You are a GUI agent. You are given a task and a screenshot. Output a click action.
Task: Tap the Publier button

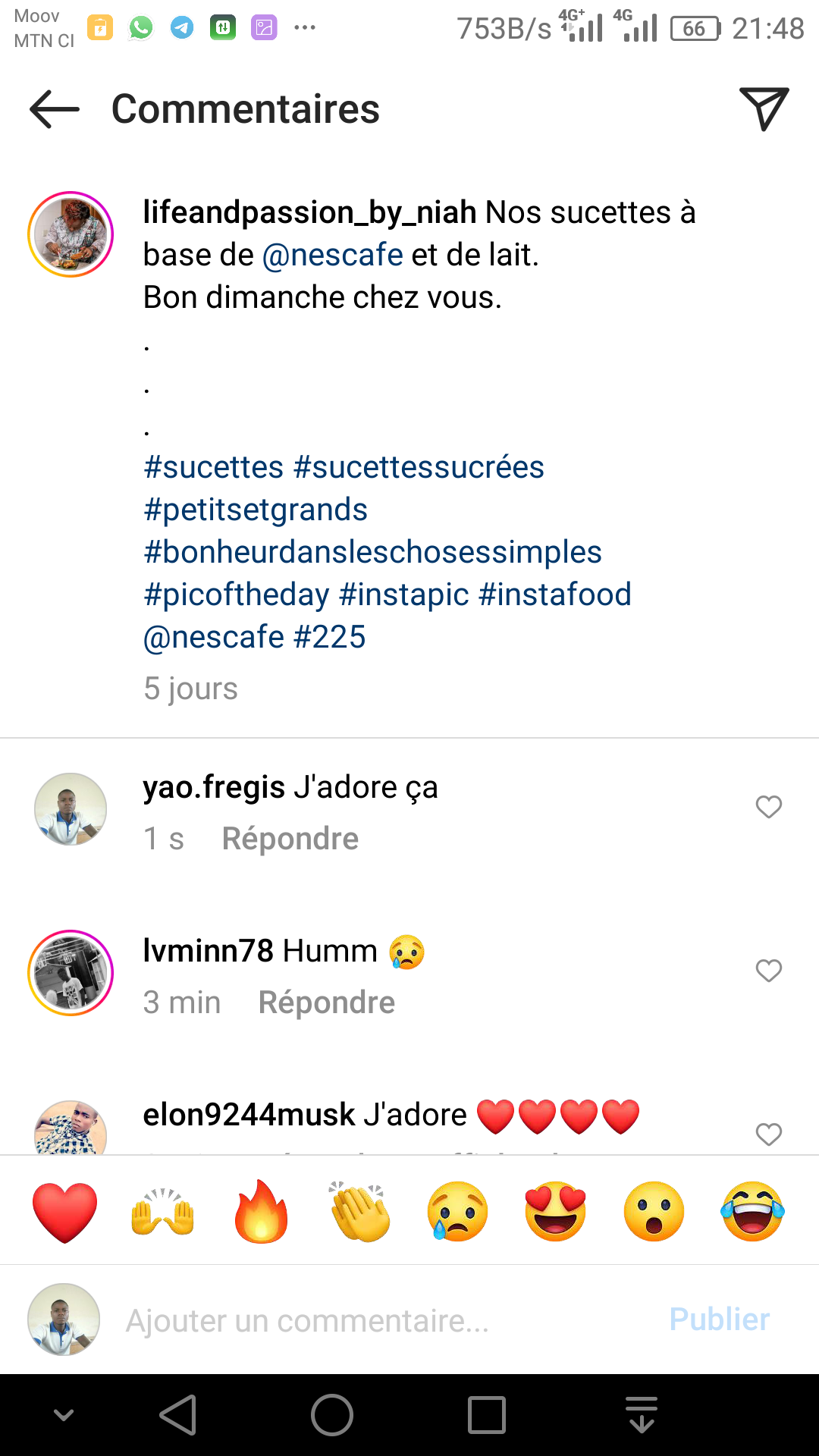tap(719, 1319)
